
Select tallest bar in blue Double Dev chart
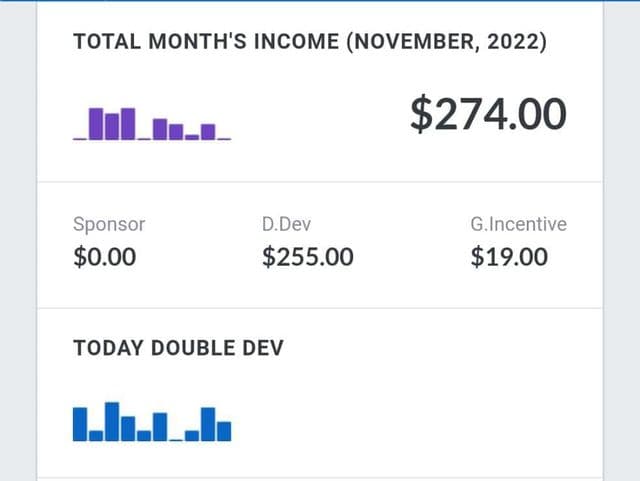pyautogui.click(x=113, y=421)
